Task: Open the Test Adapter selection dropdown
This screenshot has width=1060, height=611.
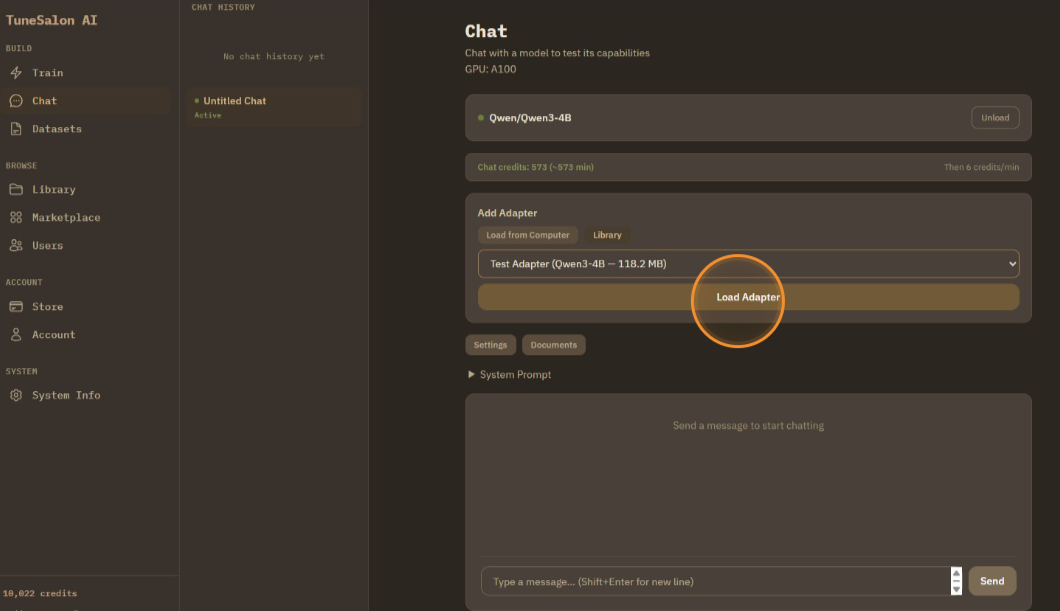Action: pyautogui.click(x=748, y=264)
